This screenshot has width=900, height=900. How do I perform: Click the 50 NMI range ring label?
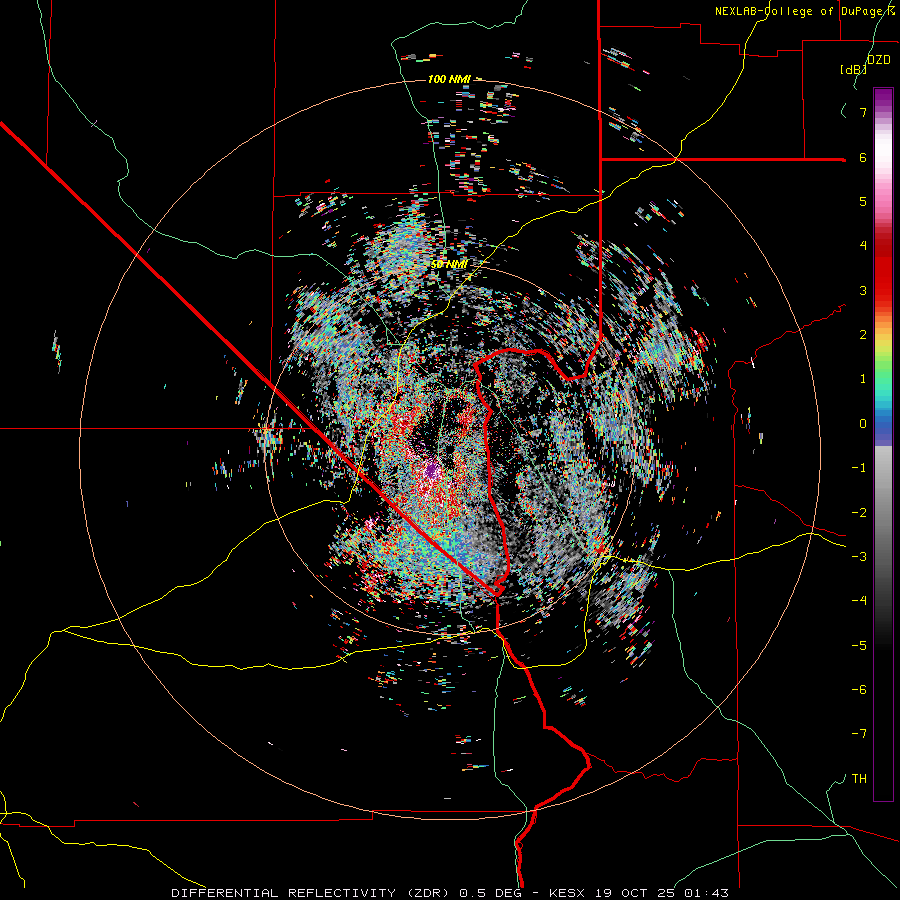(449, 264)
